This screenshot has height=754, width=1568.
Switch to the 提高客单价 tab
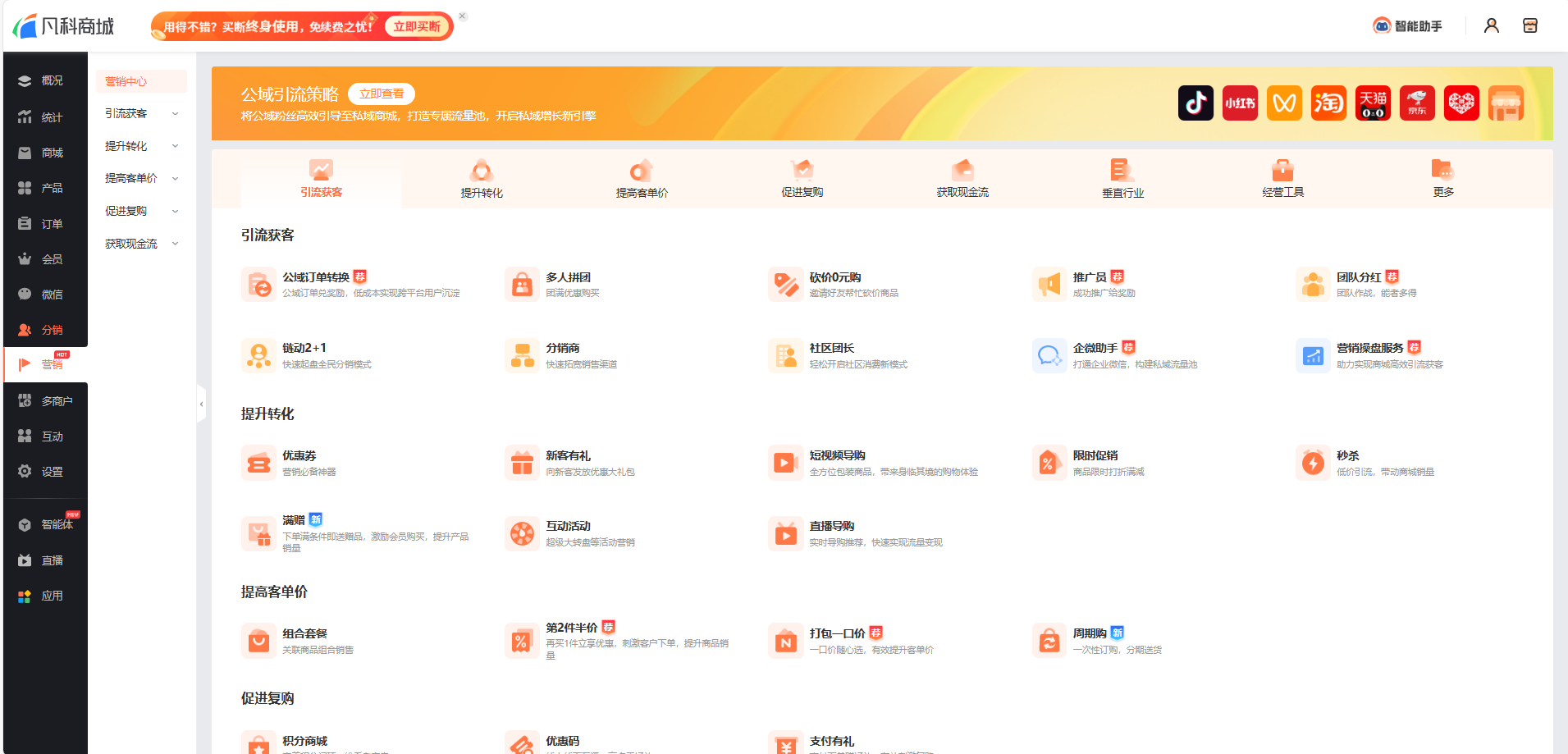(642, 179)
